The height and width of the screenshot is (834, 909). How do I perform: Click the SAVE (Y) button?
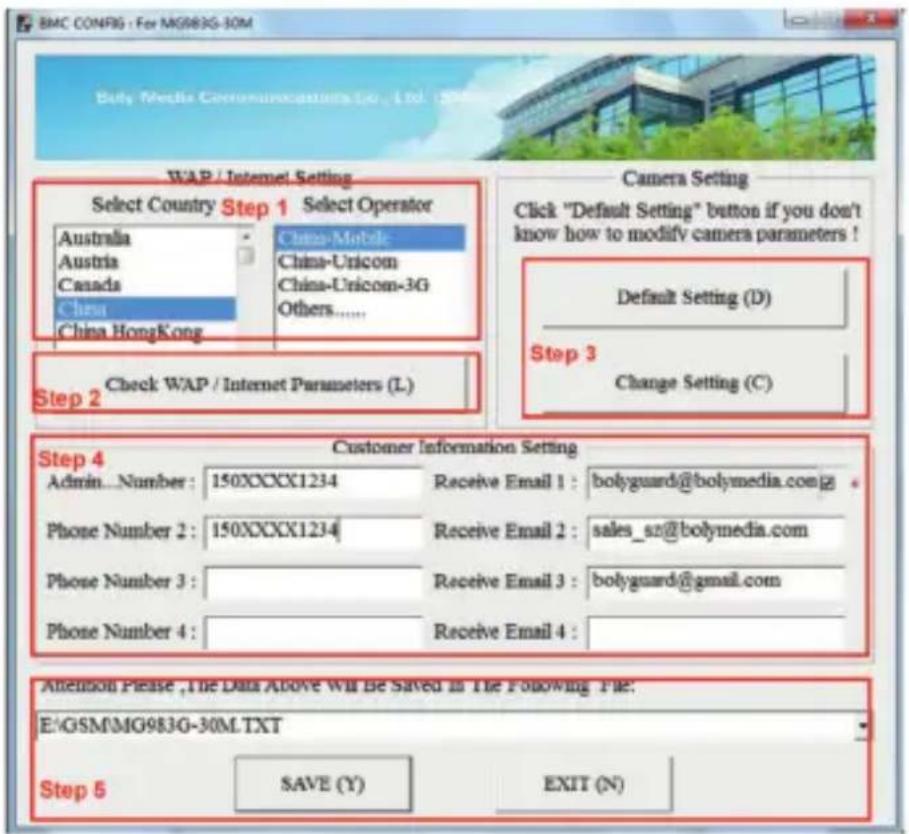(x=323, y=784)
